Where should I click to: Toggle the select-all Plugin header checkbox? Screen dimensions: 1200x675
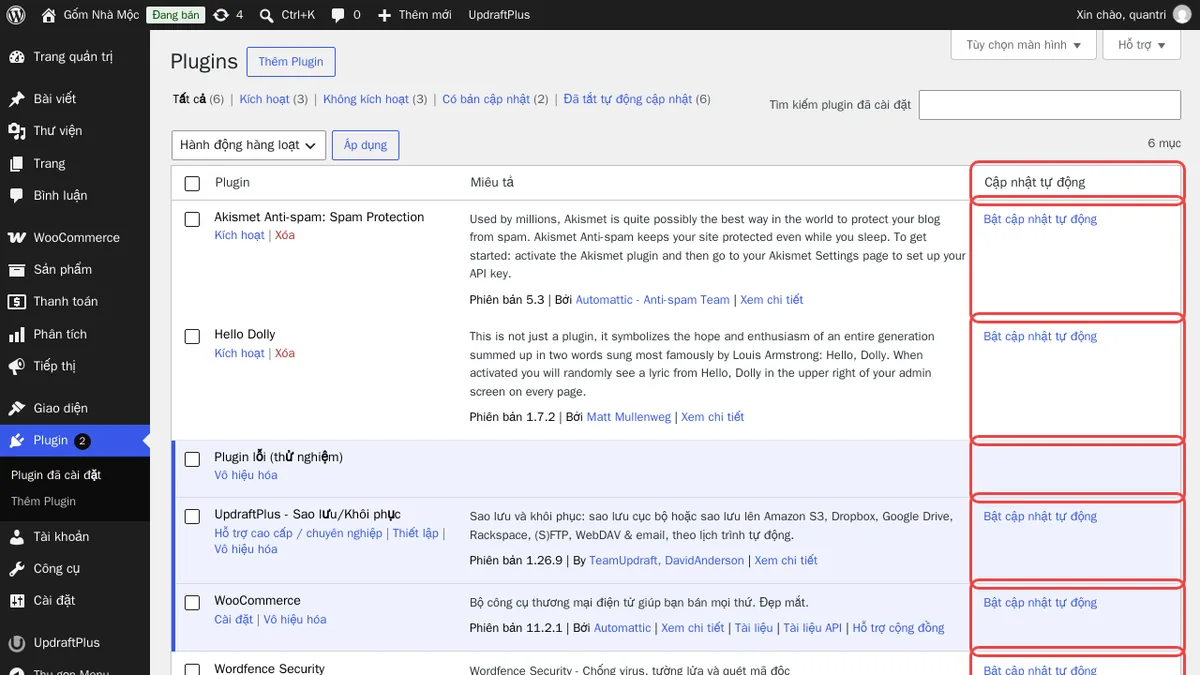(192, 183)
